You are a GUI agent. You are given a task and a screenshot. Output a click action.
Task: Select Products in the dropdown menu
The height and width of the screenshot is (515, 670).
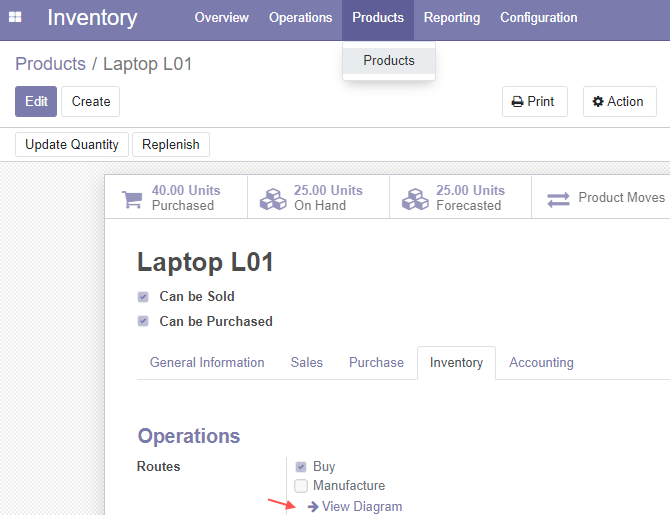pos(389,61)
